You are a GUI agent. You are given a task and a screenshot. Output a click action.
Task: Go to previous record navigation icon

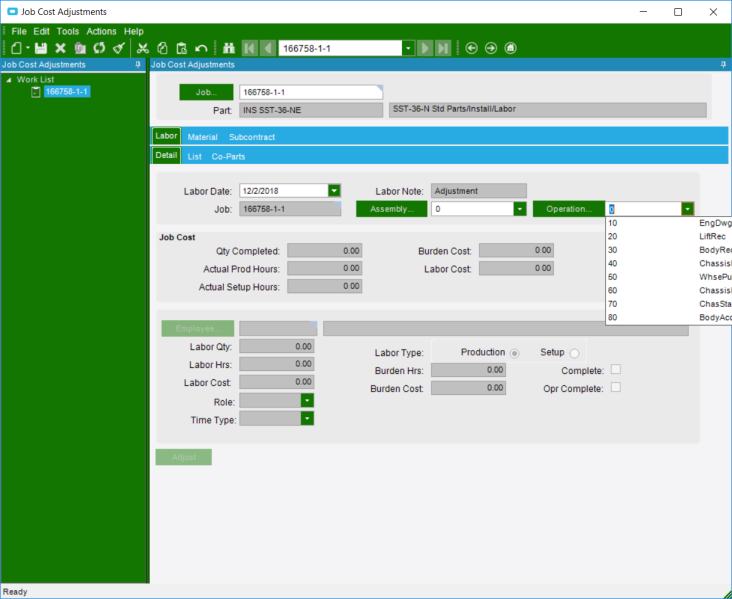[267, 48]
